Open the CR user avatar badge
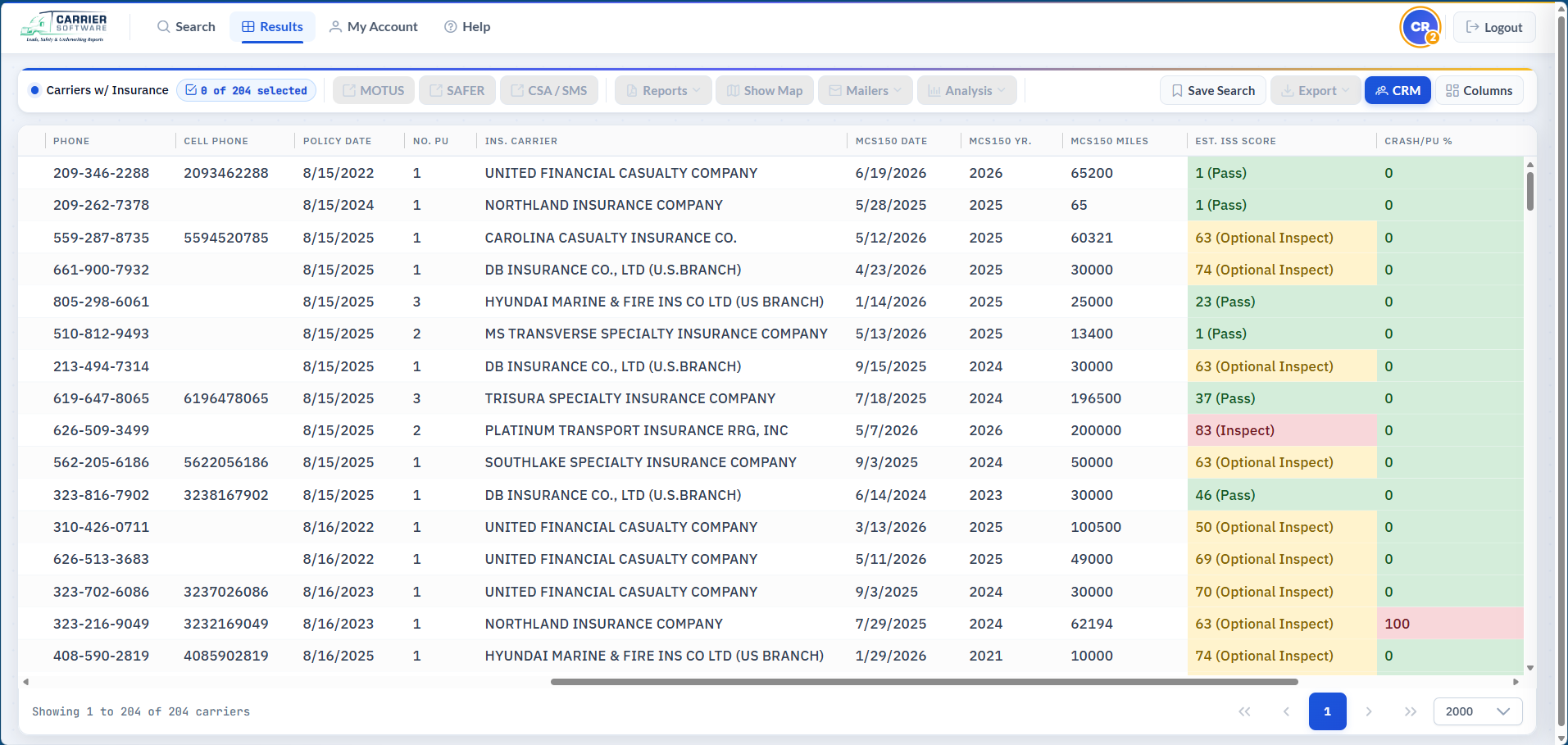Image resolution: width=1568 pixels, height=745 pixels. [1420, 27]
